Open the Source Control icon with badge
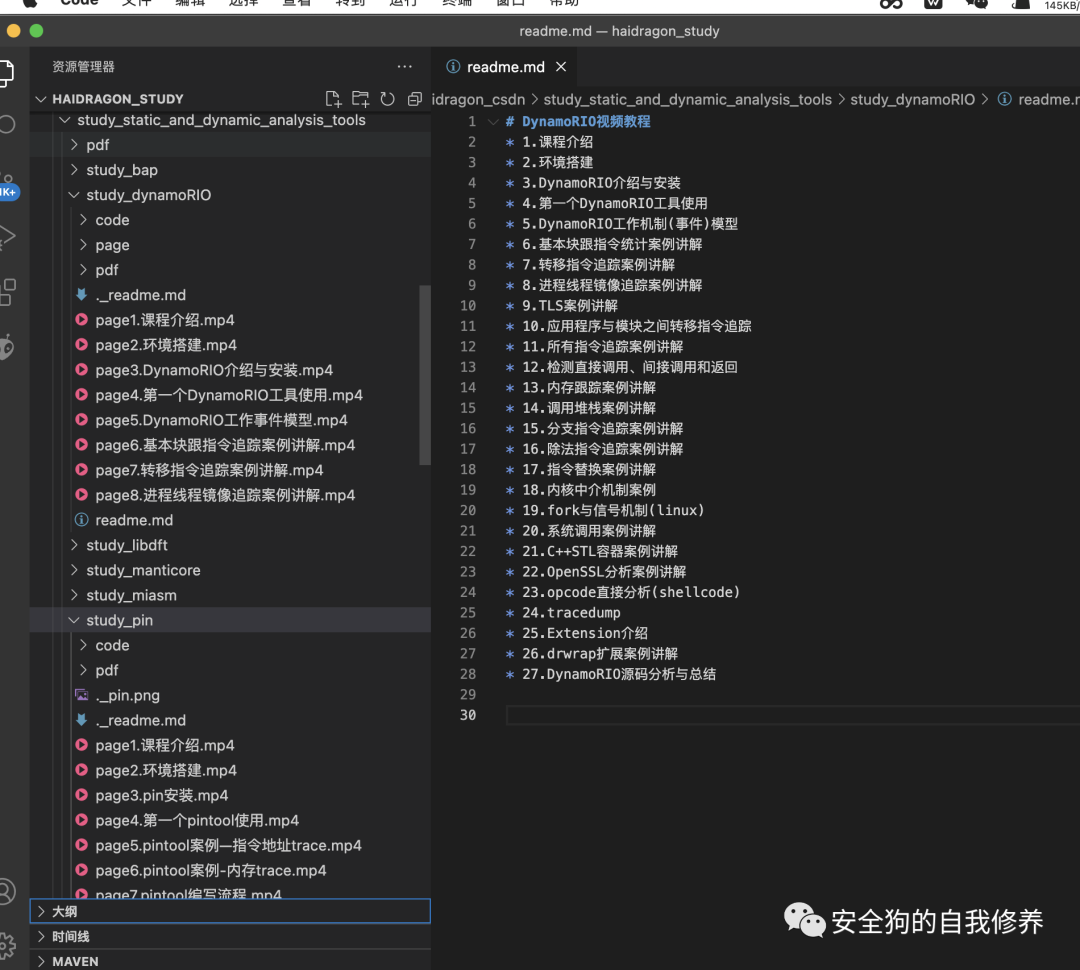1080x970 pixels. 8,186
